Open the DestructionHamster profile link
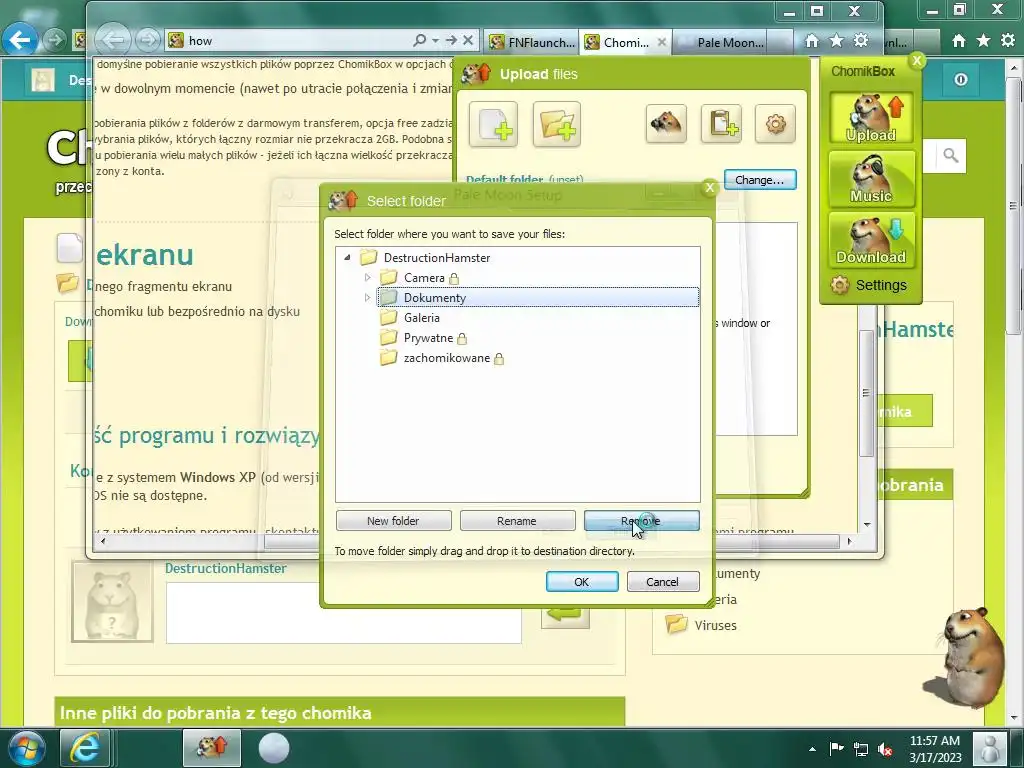 (225, 568)
